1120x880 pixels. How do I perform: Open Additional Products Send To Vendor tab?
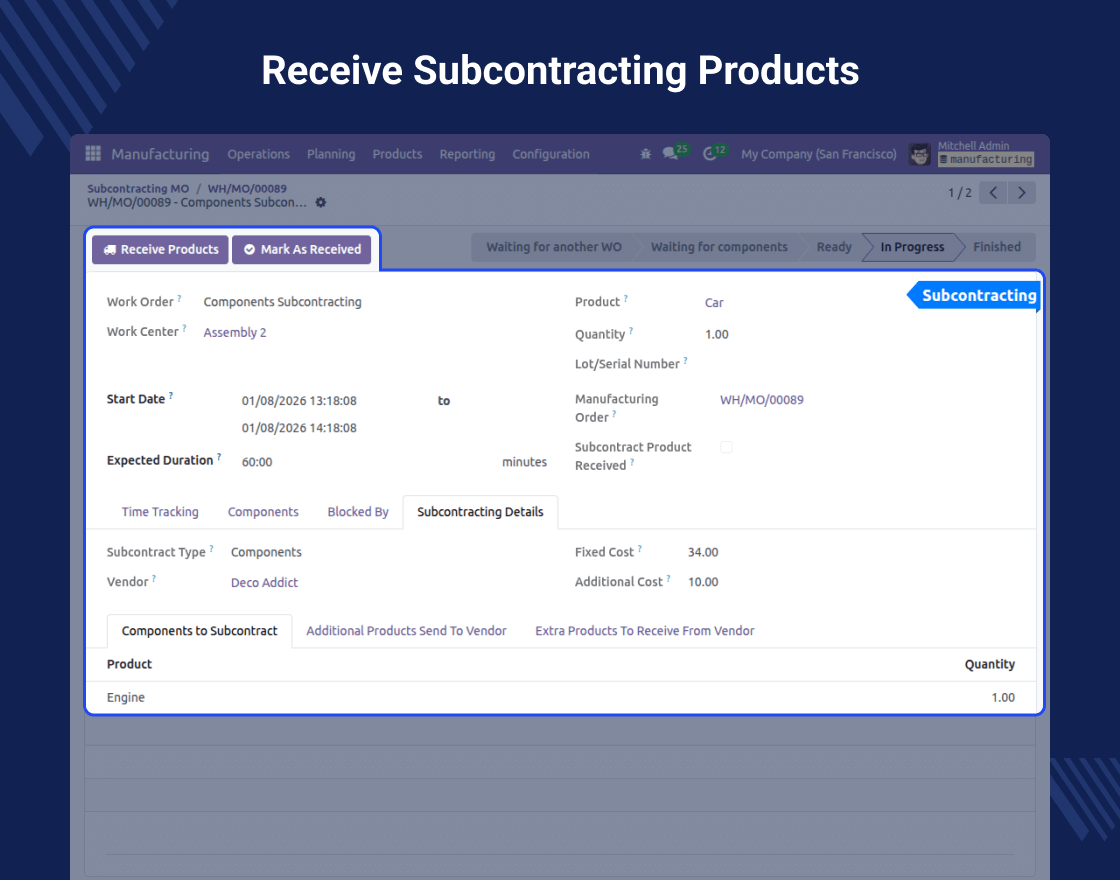406,631
